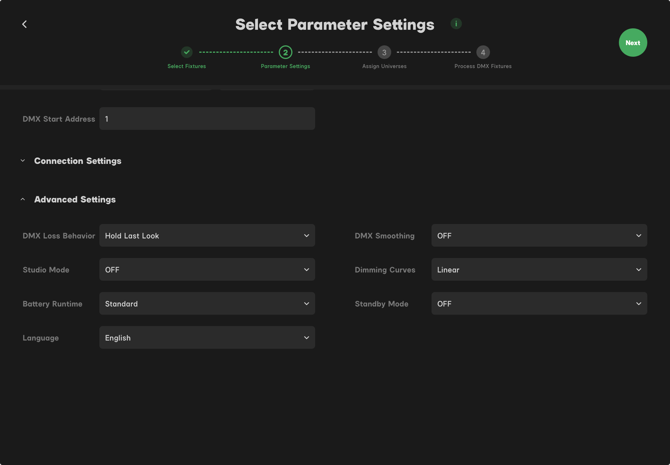
Task: Click step 2 Parameter Settings circle
Action: pos(285,52)
